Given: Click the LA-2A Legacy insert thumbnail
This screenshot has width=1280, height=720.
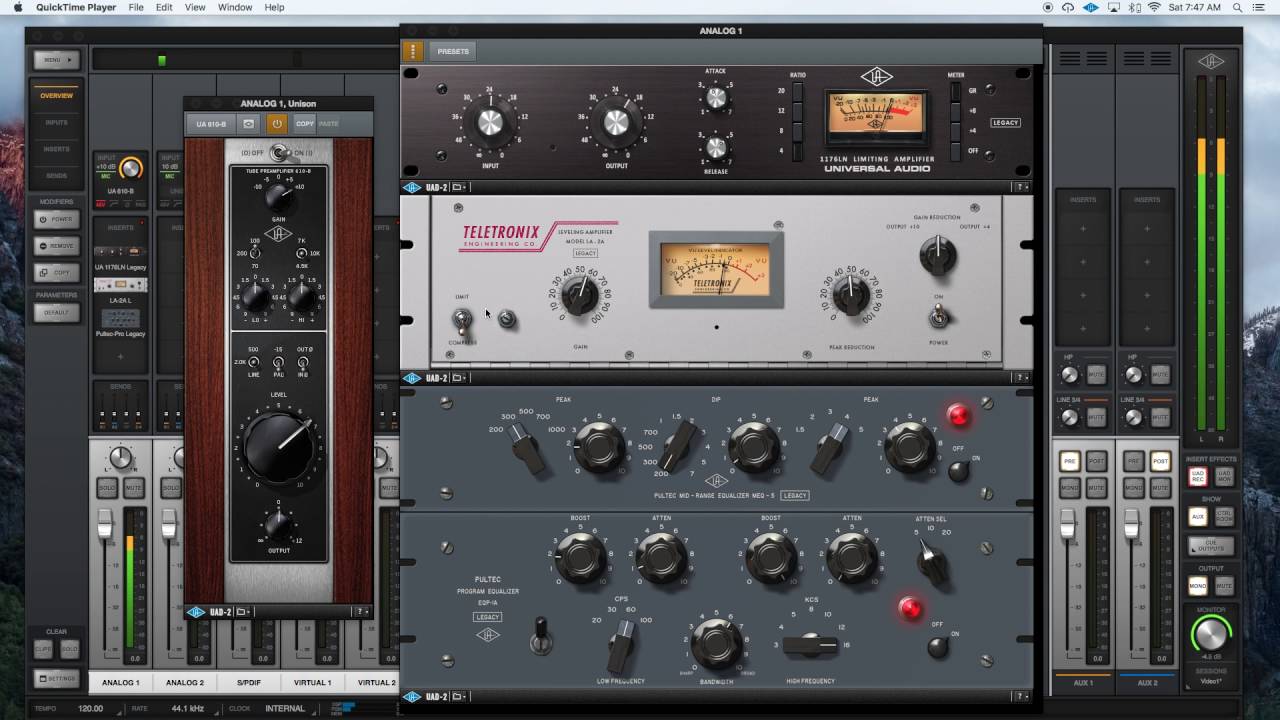Looking at the screenshot, I should pos(120,286).
